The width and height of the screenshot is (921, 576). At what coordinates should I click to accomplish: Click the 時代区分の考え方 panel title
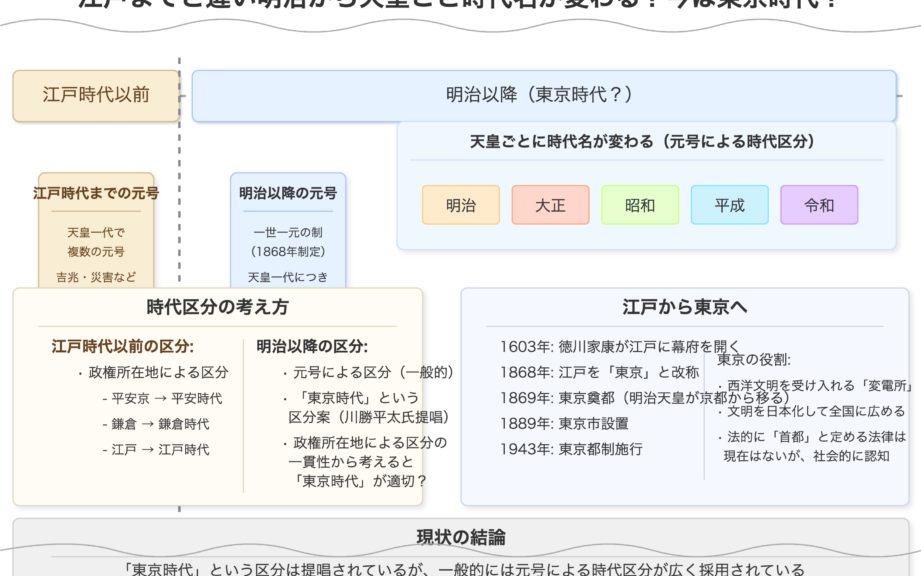217,307
